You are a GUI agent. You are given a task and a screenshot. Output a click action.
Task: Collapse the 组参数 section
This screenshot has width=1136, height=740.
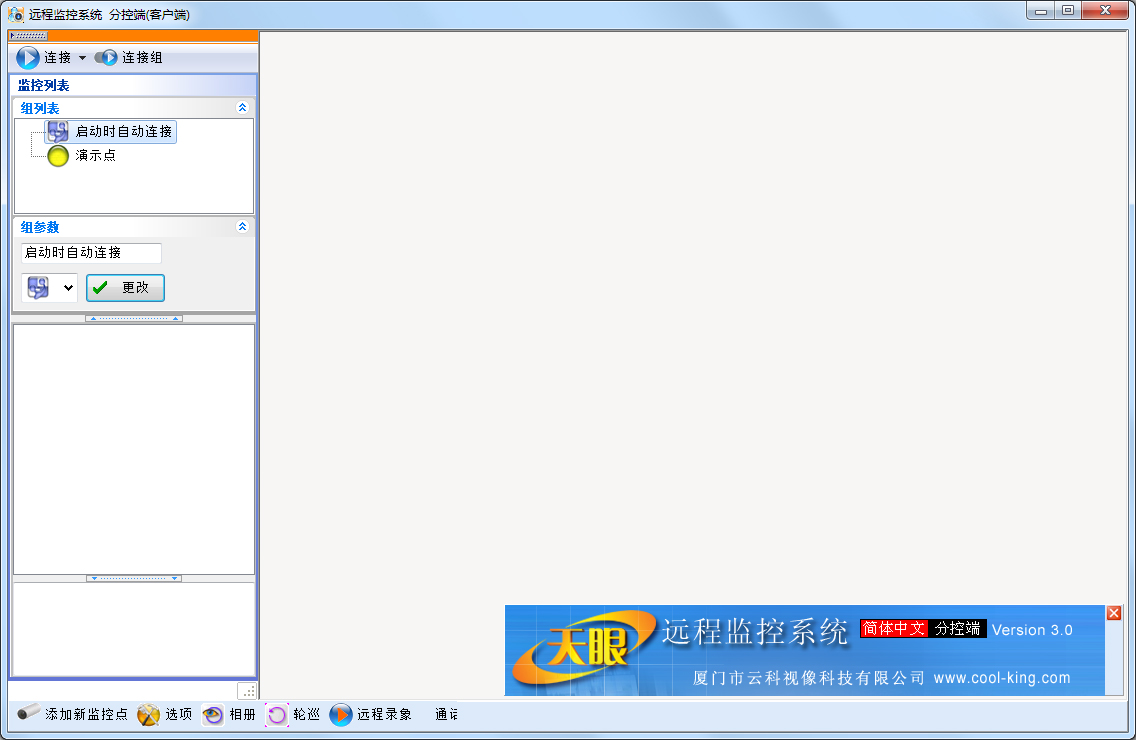(x=241, y=227)
